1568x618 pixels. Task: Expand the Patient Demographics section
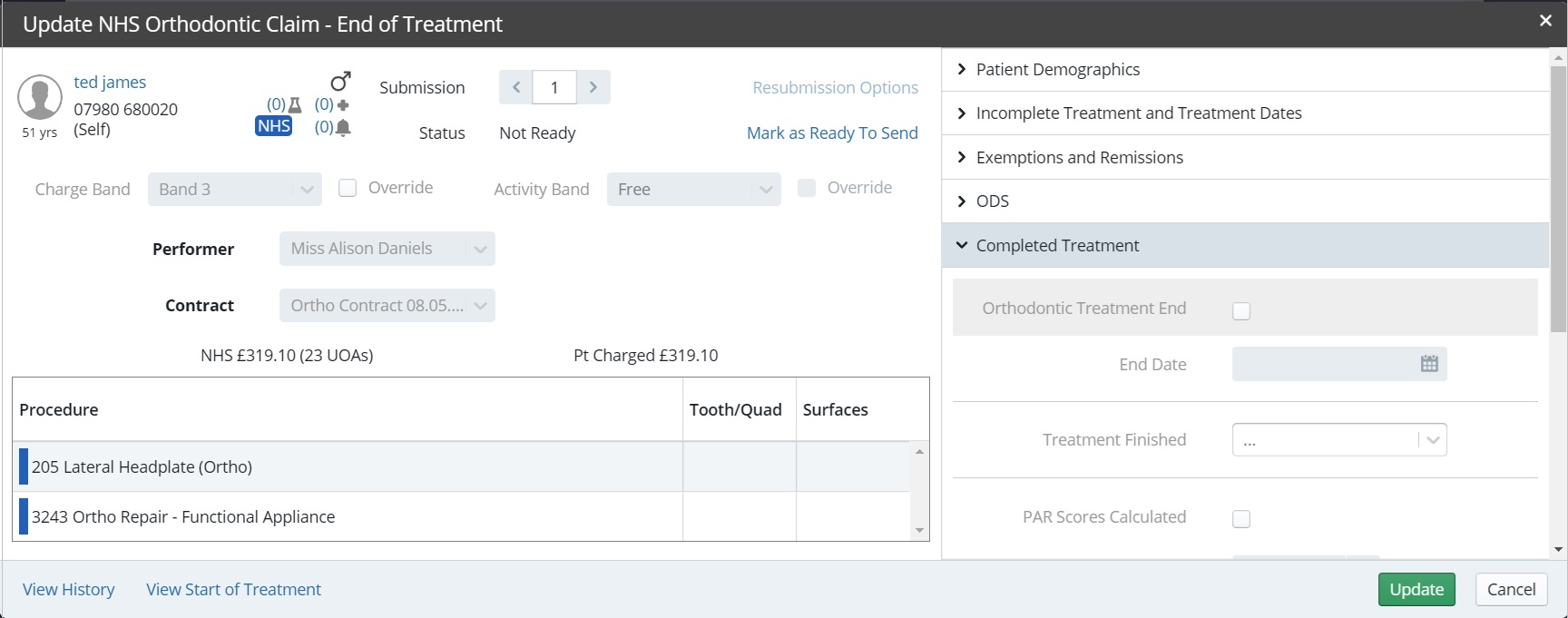tap(1057, 70)
